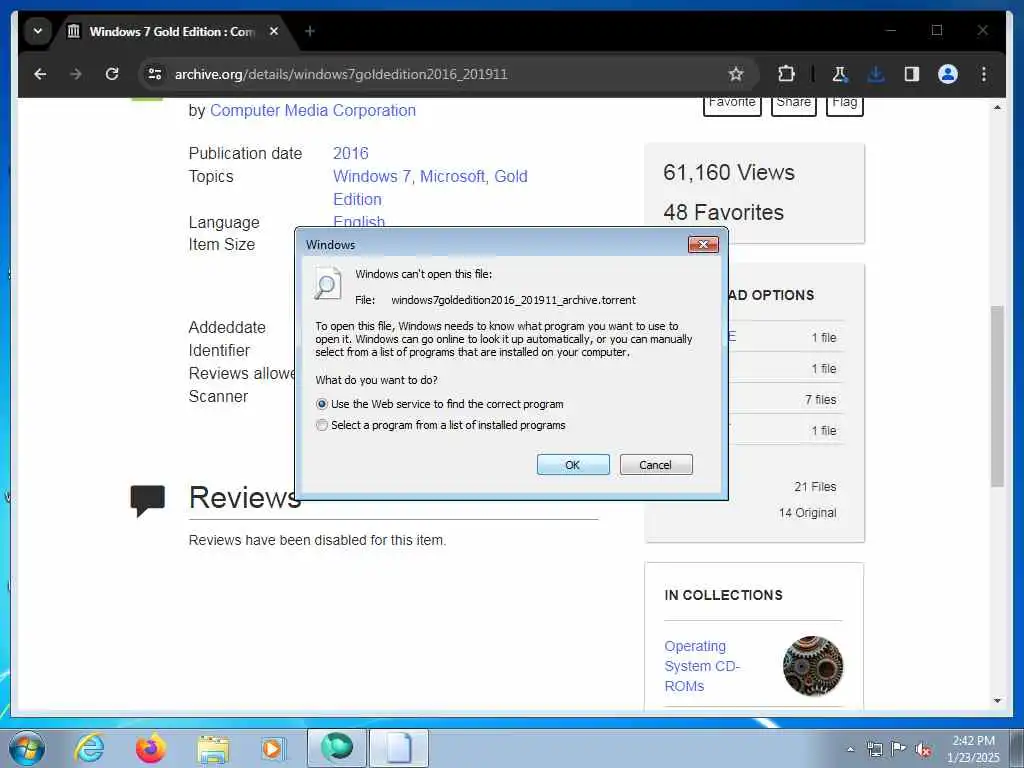1024x768 pixels.
Task: Click the 61,160 Views text
Action: click(729, 172)
